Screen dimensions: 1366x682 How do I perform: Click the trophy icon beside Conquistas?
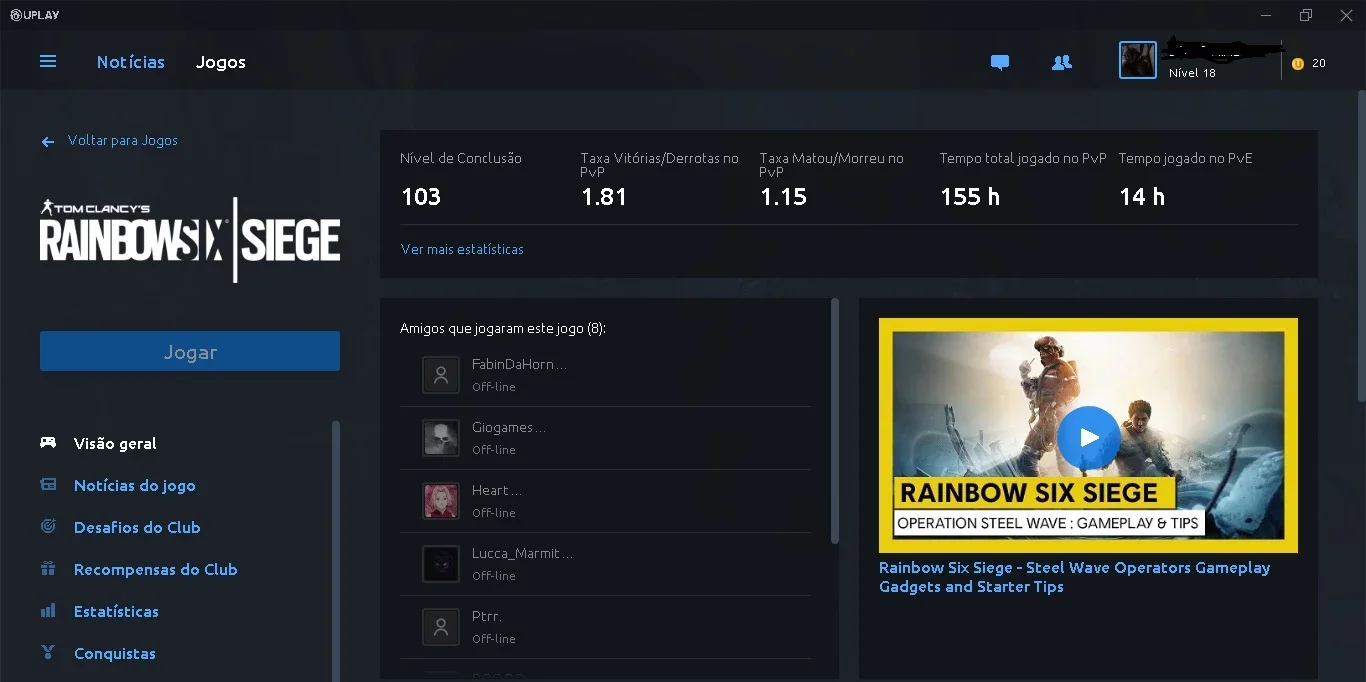pyautogui.click(x=48, y=652)
